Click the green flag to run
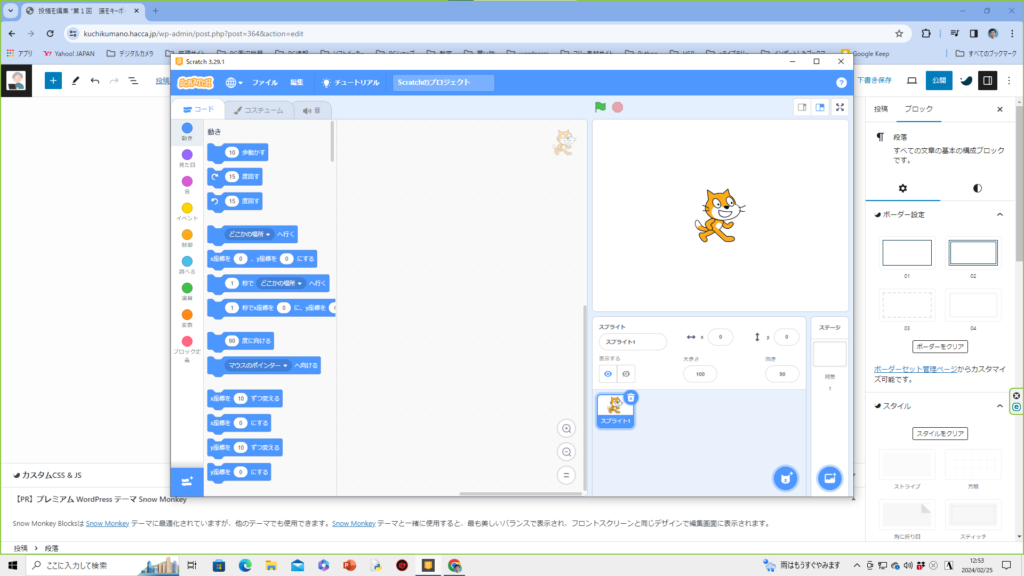Image resolution: width=1024 pixels, height=576 pixels. pos(600,107)
